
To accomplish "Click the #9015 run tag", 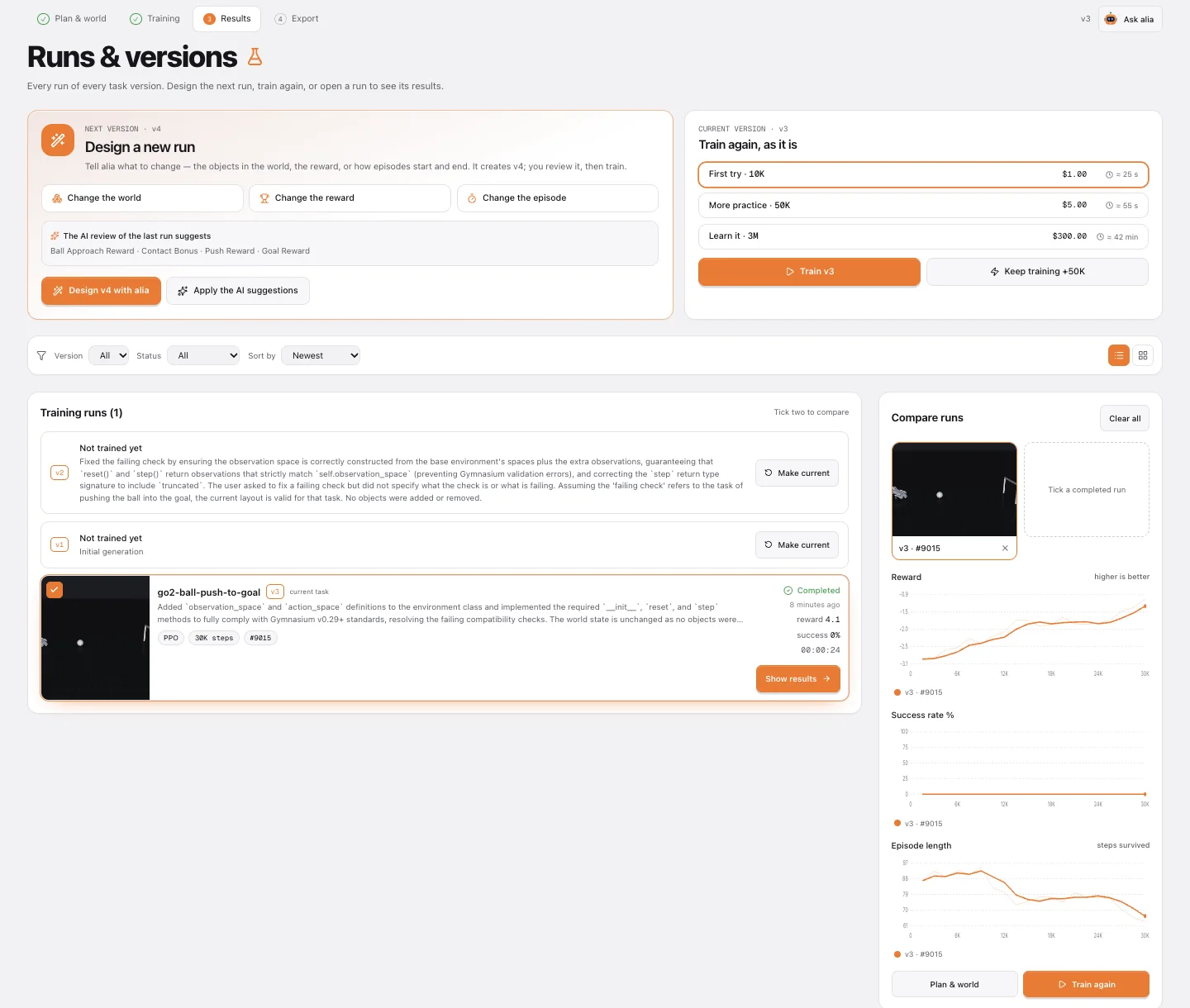I will [x=260, y=638].
